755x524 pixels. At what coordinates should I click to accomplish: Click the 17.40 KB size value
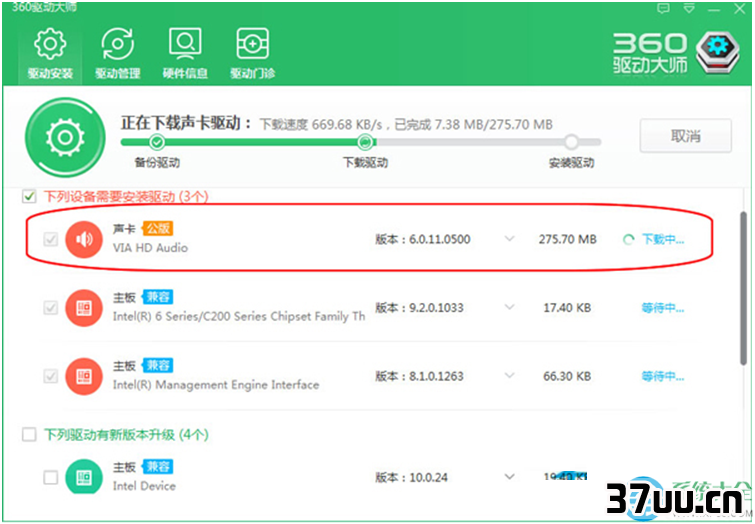[x=567, y=308]
